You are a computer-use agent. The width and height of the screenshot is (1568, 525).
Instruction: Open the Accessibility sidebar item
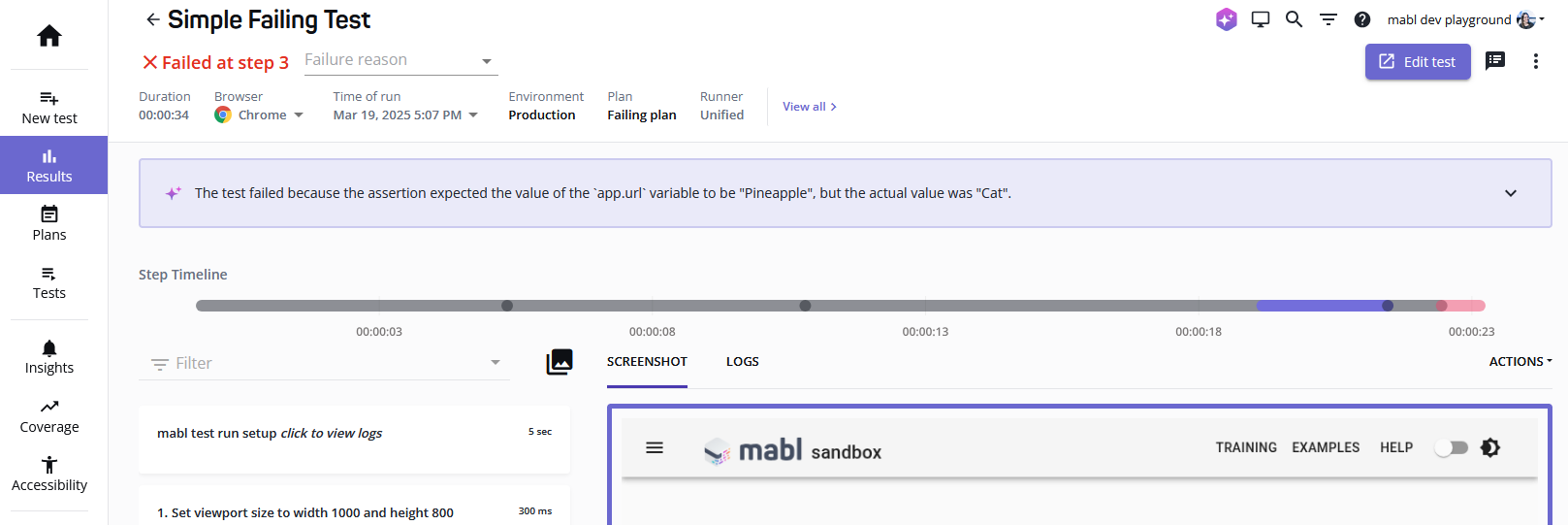(49, 475)
